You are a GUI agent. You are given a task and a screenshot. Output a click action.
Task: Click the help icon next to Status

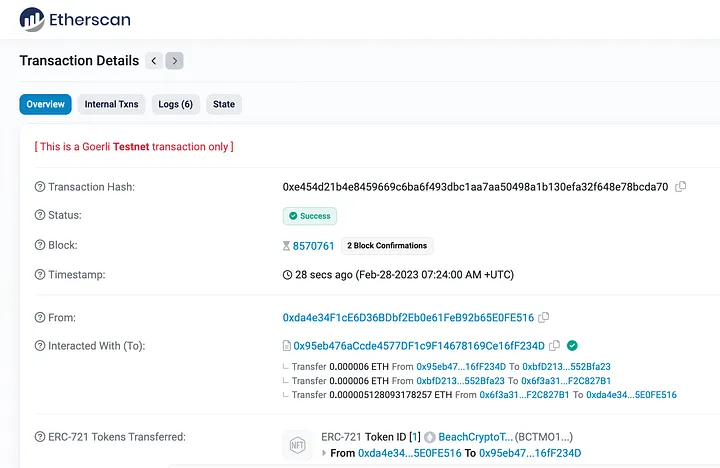click(x=40, y=216)
